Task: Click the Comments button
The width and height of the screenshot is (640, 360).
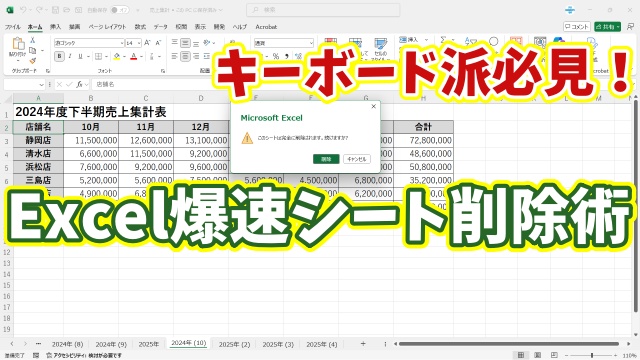Action: pyautogui.click(x=577, y=27)
